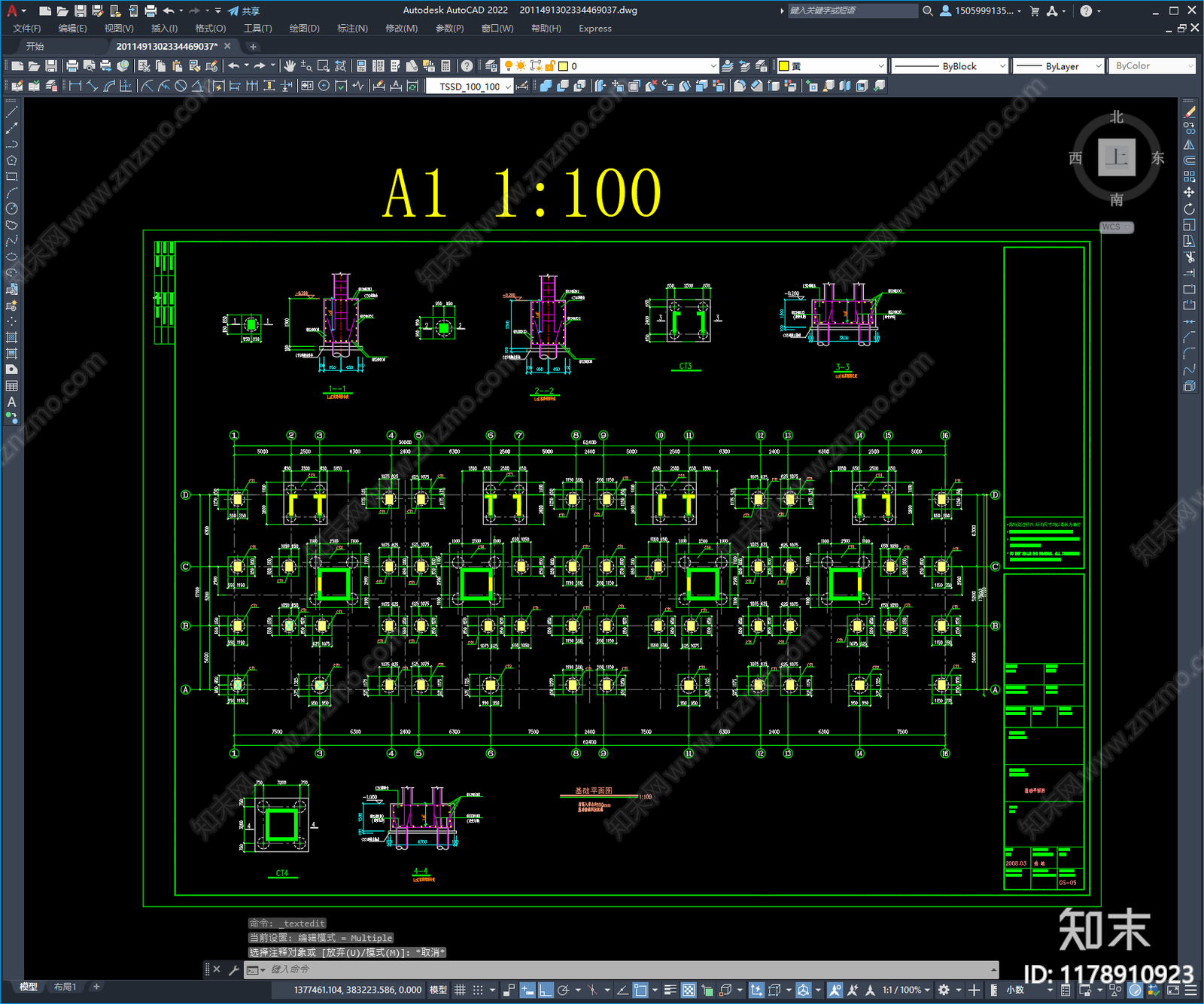Open the Quick Calculator icon

pos(445,66)
